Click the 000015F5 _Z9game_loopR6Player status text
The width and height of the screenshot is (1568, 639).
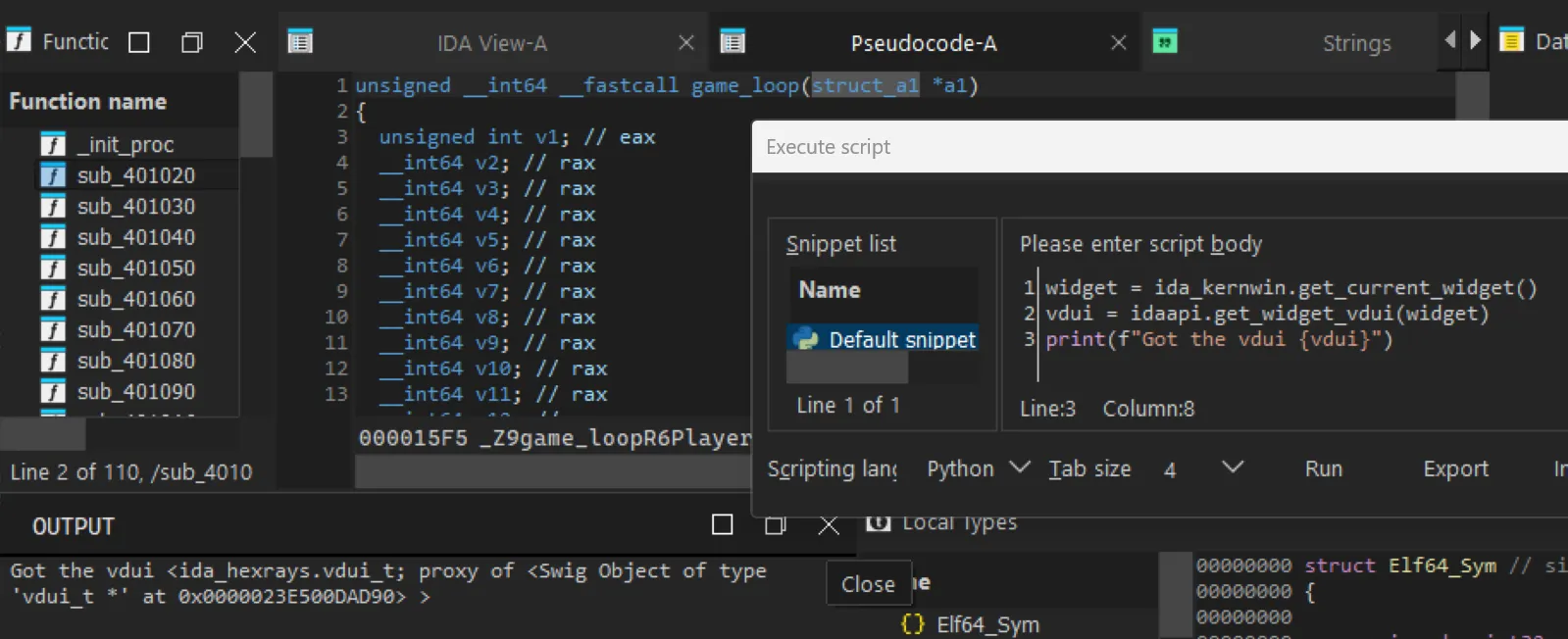(x=555, y=438)
